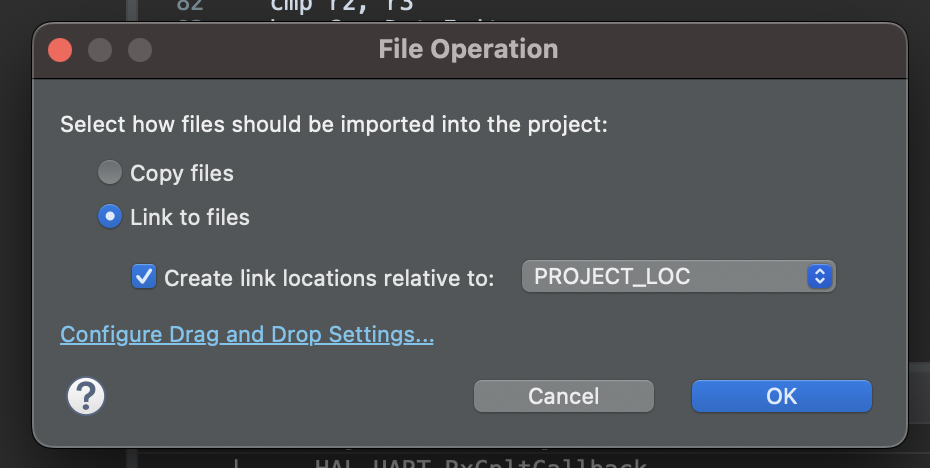Click the "Link to files" label text
Viewport: 930px width, 468px height.
tap(190, 216)
